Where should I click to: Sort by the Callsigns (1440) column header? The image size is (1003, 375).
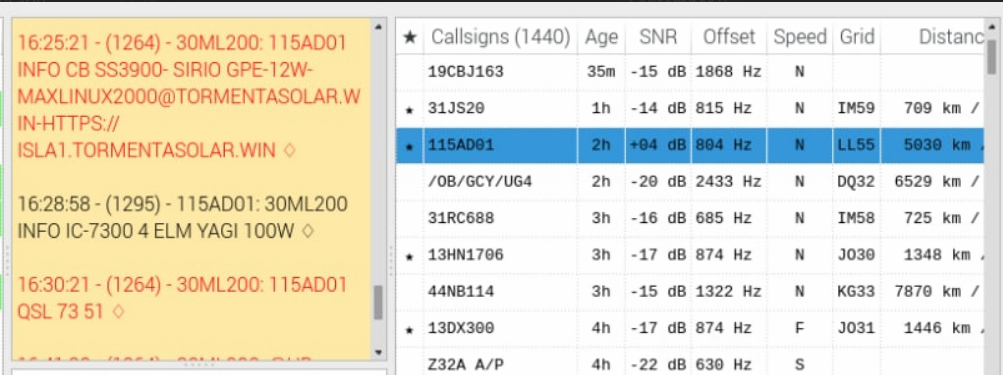coord(500,37)
